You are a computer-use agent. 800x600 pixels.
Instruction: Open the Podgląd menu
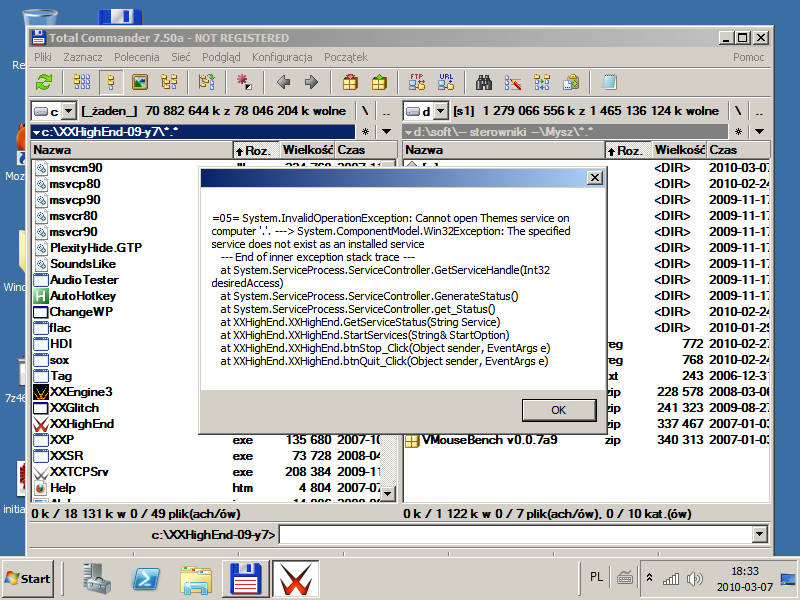221,57
